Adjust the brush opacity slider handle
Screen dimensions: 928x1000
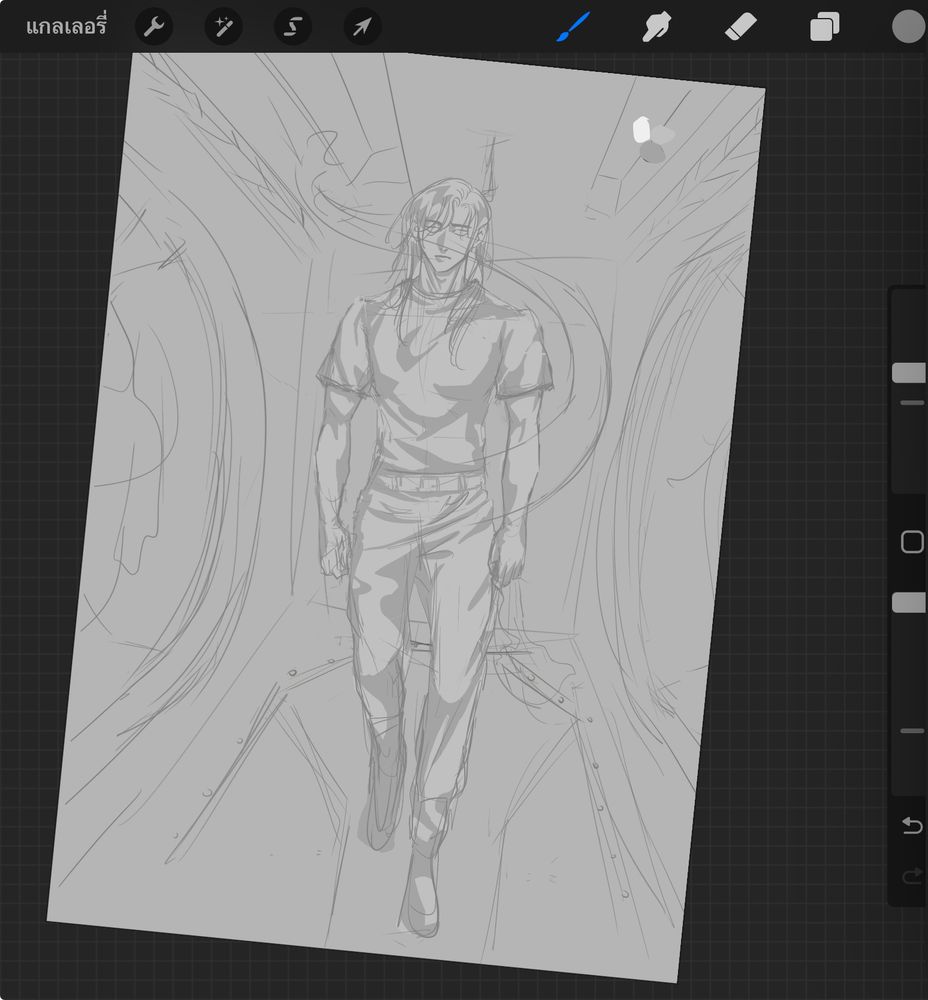[909, 602]
